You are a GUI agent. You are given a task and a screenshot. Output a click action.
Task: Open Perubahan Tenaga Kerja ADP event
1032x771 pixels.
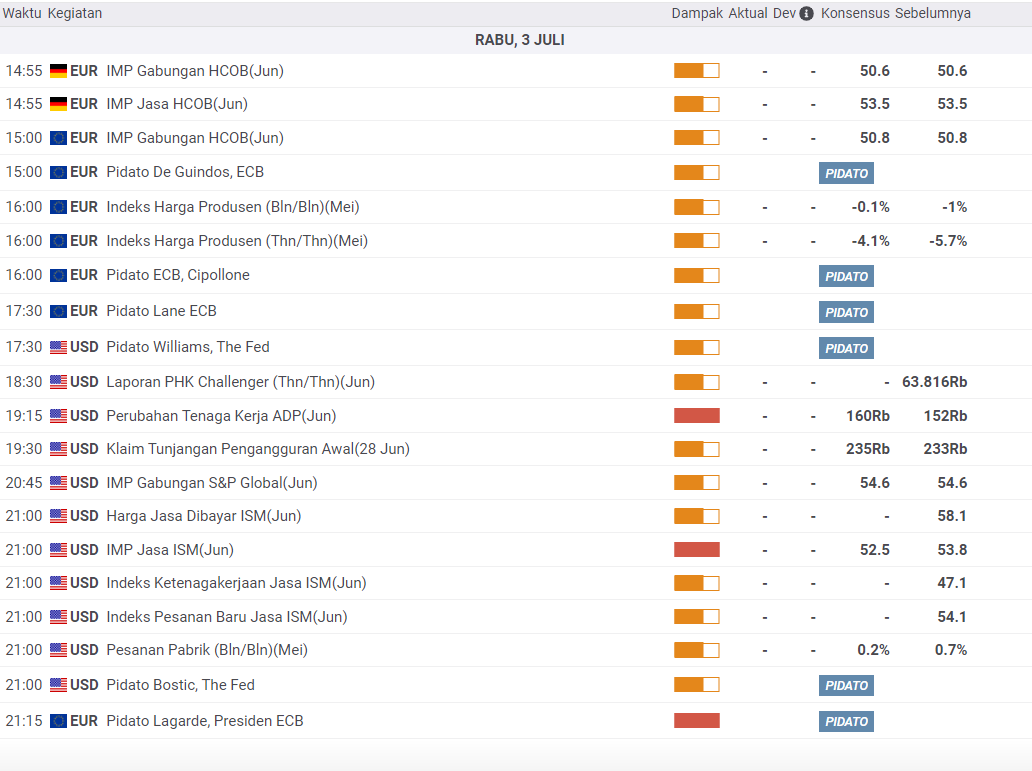(x=221, y=416)
